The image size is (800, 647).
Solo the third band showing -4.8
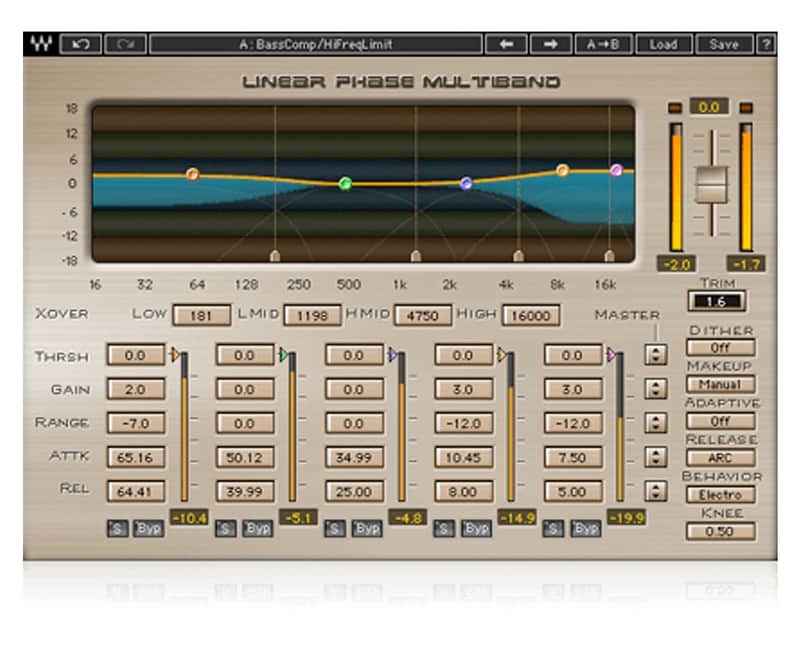tap(335, 529)
